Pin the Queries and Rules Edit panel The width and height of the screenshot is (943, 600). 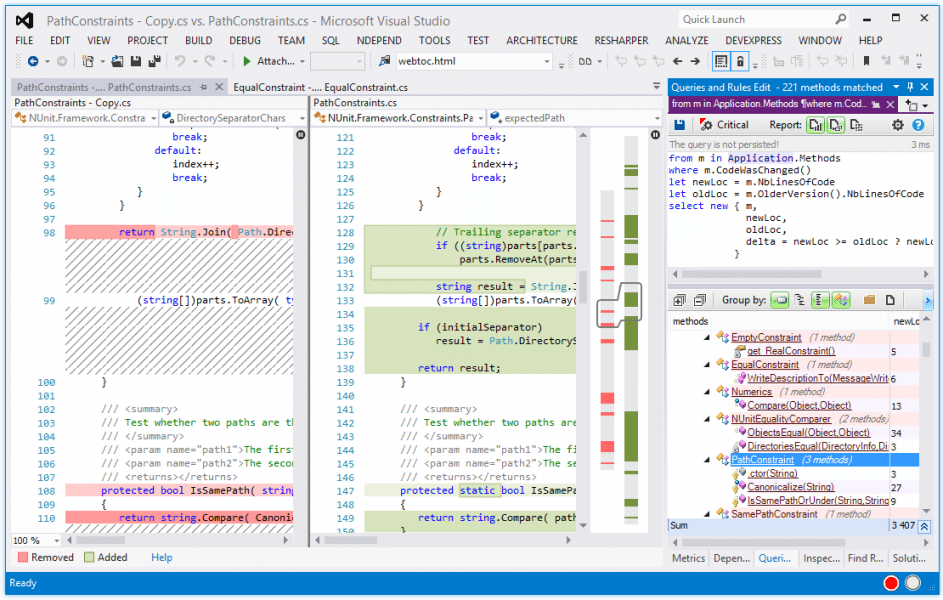(911, 87)
